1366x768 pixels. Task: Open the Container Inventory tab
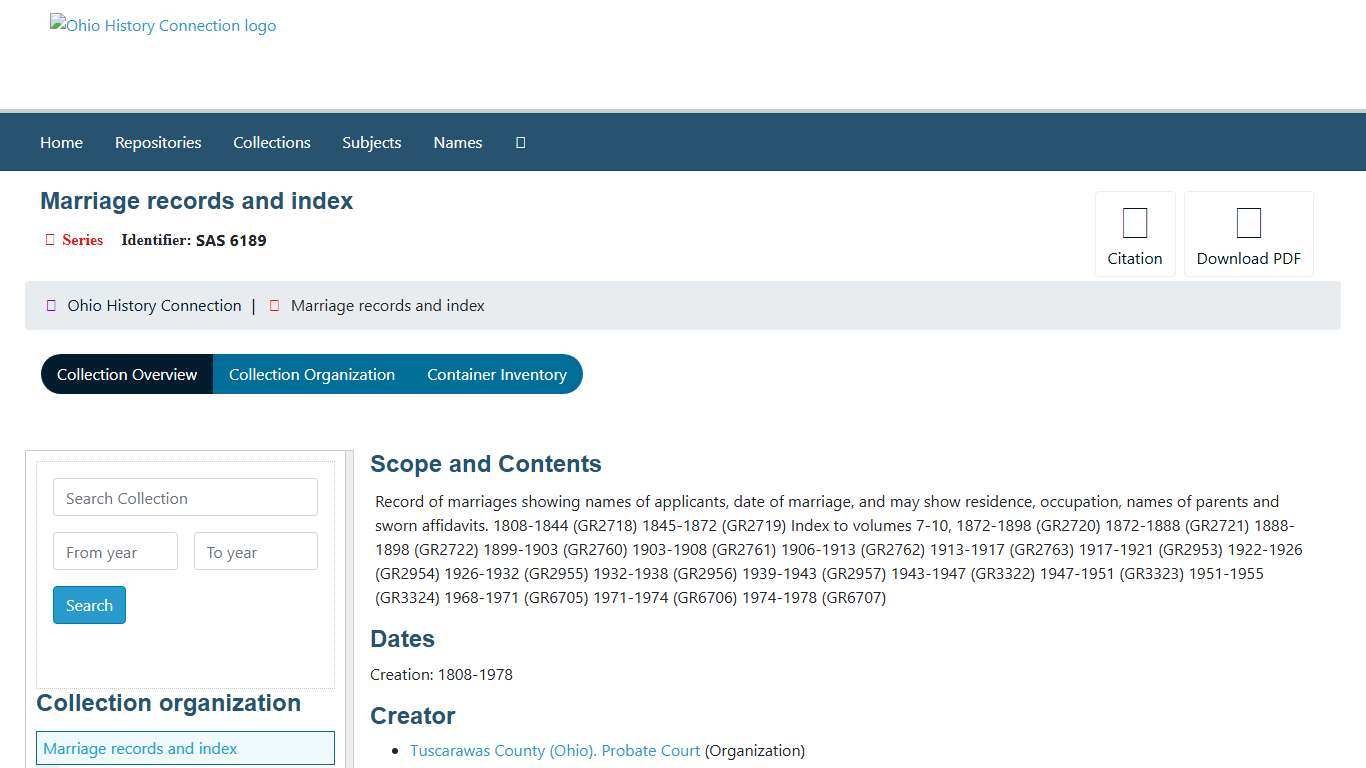497,374
